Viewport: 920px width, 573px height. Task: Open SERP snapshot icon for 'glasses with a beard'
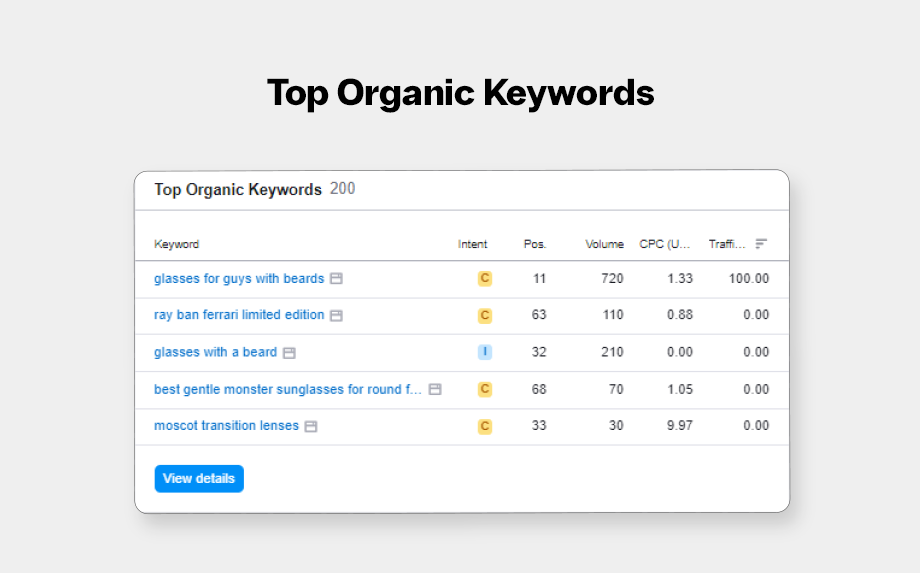tap(289, 353)
